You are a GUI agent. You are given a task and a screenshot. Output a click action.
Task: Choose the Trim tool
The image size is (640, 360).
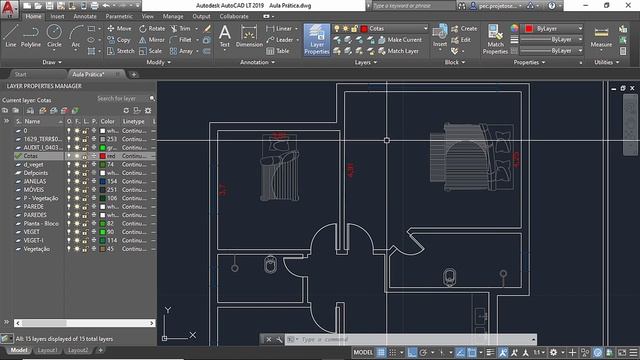[x=180, y=29]
